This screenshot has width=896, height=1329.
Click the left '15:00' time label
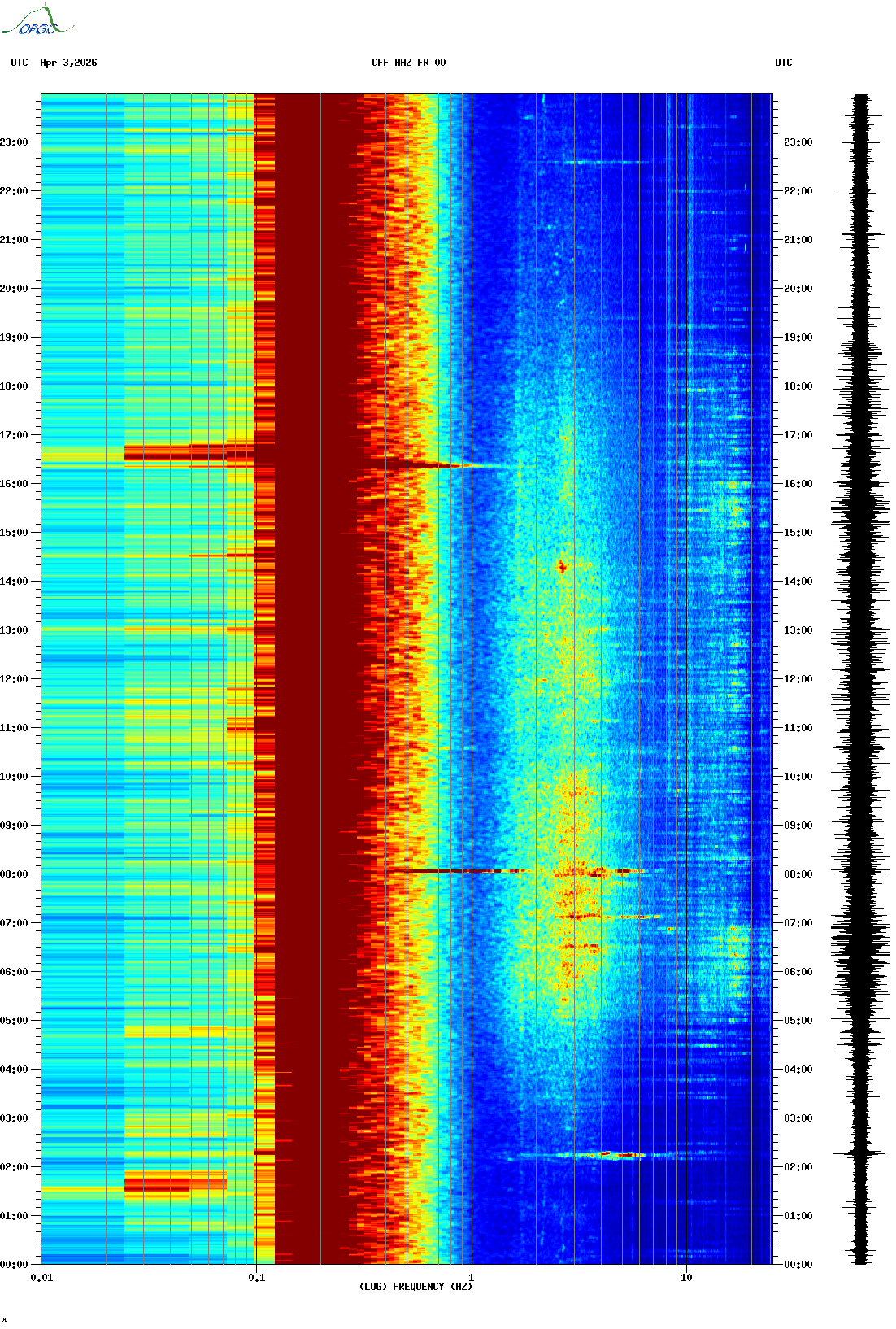pos(14,533)
